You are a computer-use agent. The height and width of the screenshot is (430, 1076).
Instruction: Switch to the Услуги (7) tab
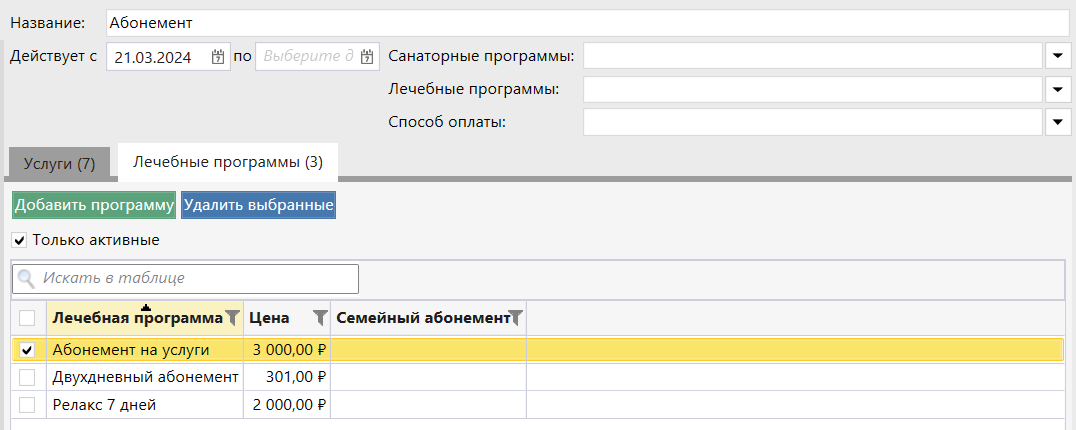[59, 163]
